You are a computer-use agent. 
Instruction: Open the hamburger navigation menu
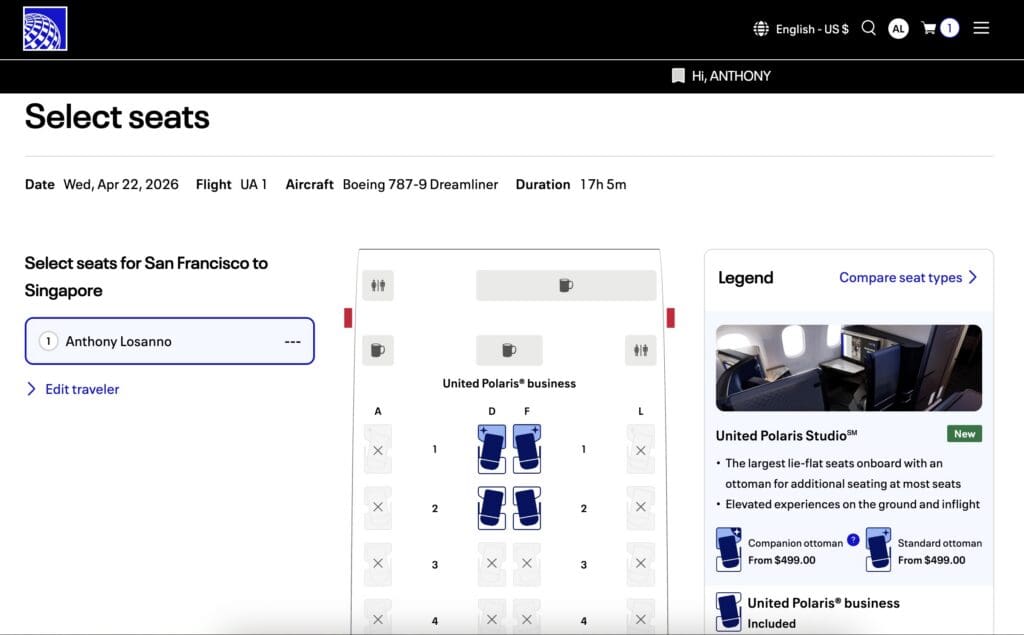[981, 28]
